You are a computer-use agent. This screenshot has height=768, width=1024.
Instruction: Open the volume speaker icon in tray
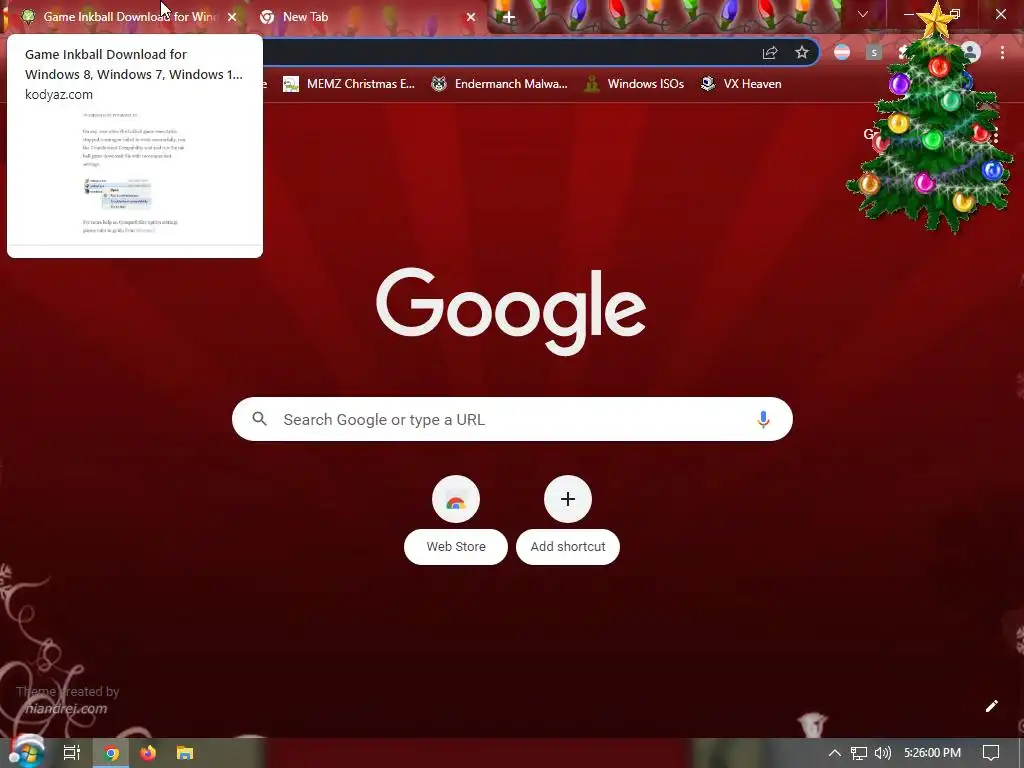pyautogui.click(x=882, y=753)
